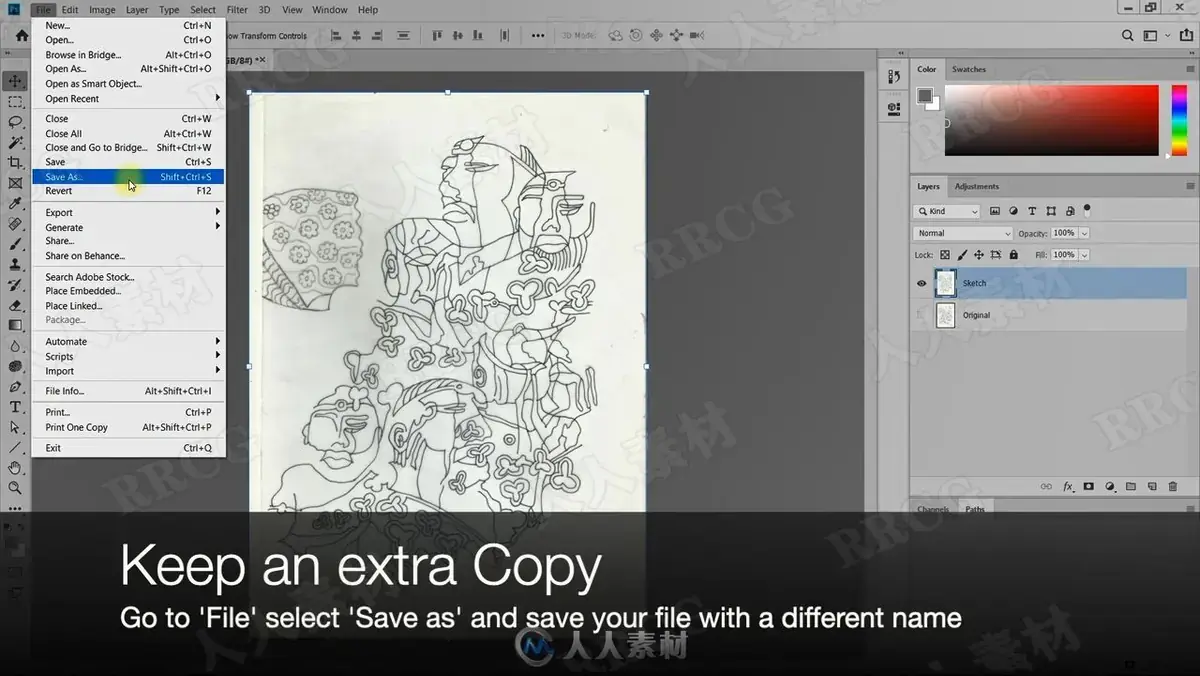
Task: Select the Hand tool
Action: click(x=15, y=467)
